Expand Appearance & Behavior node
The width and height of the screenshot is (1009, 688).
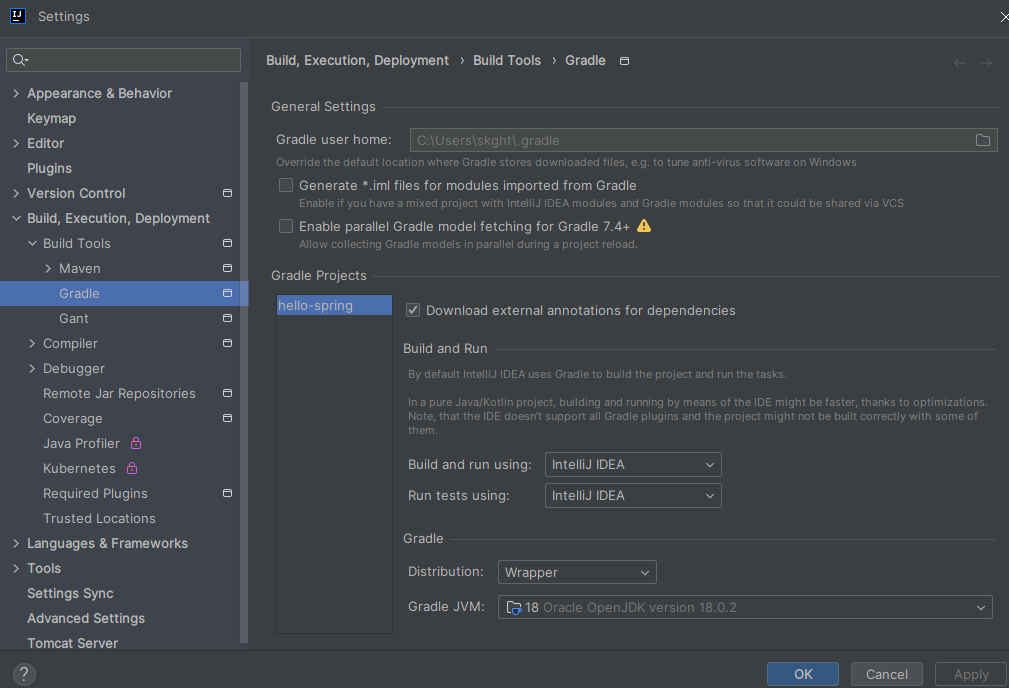(16, 93)
